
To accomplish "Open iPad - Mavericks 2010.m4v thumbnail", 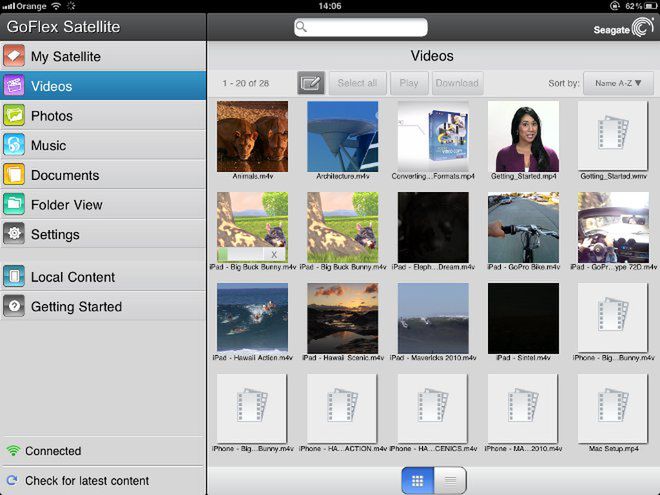I will 433,318.
